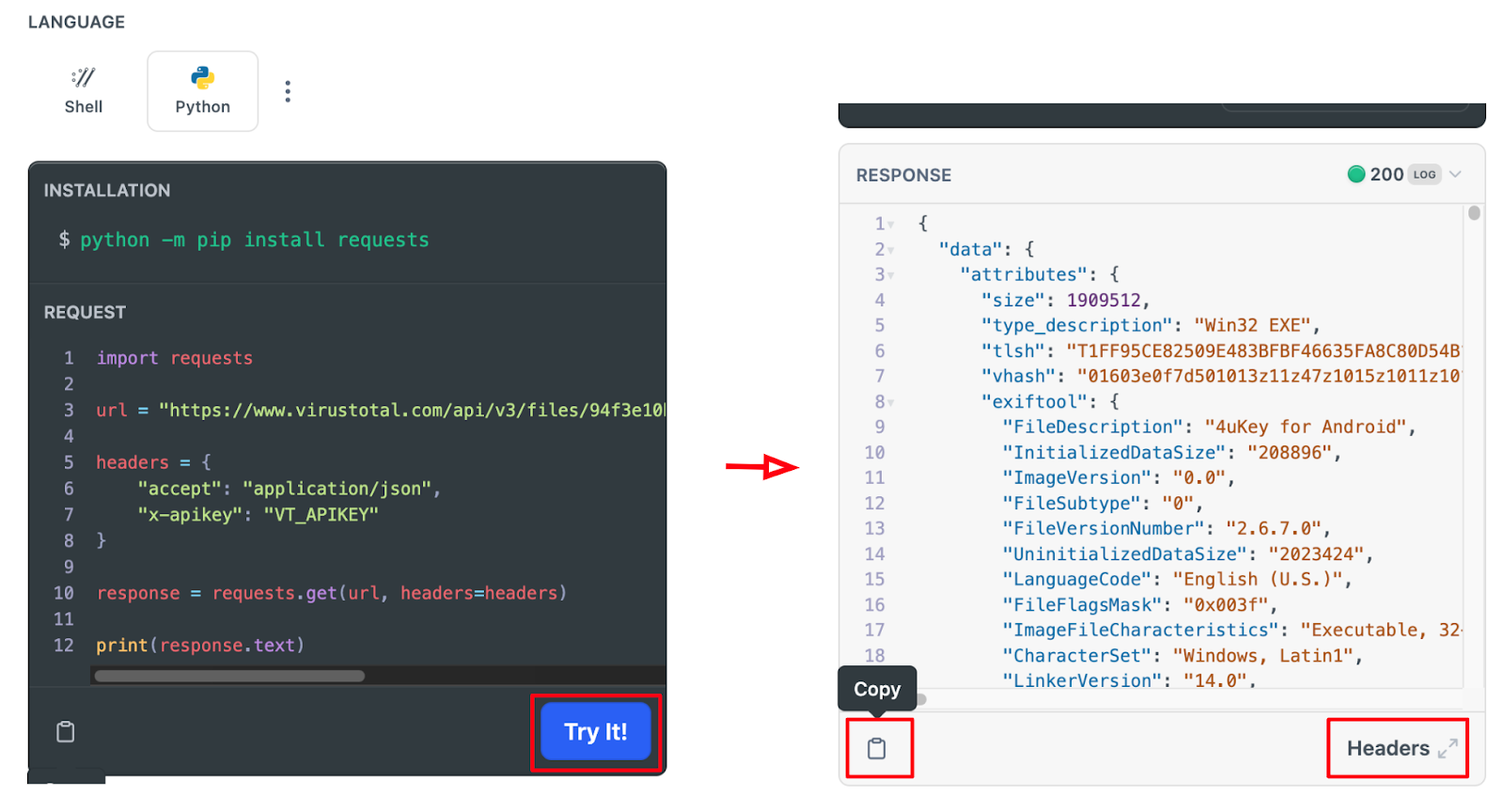The height and width of the screenshot is (812, 1504).
Task: Click the "CharacterSet" Windows, Latin1 line
Action: (1183, 655)
